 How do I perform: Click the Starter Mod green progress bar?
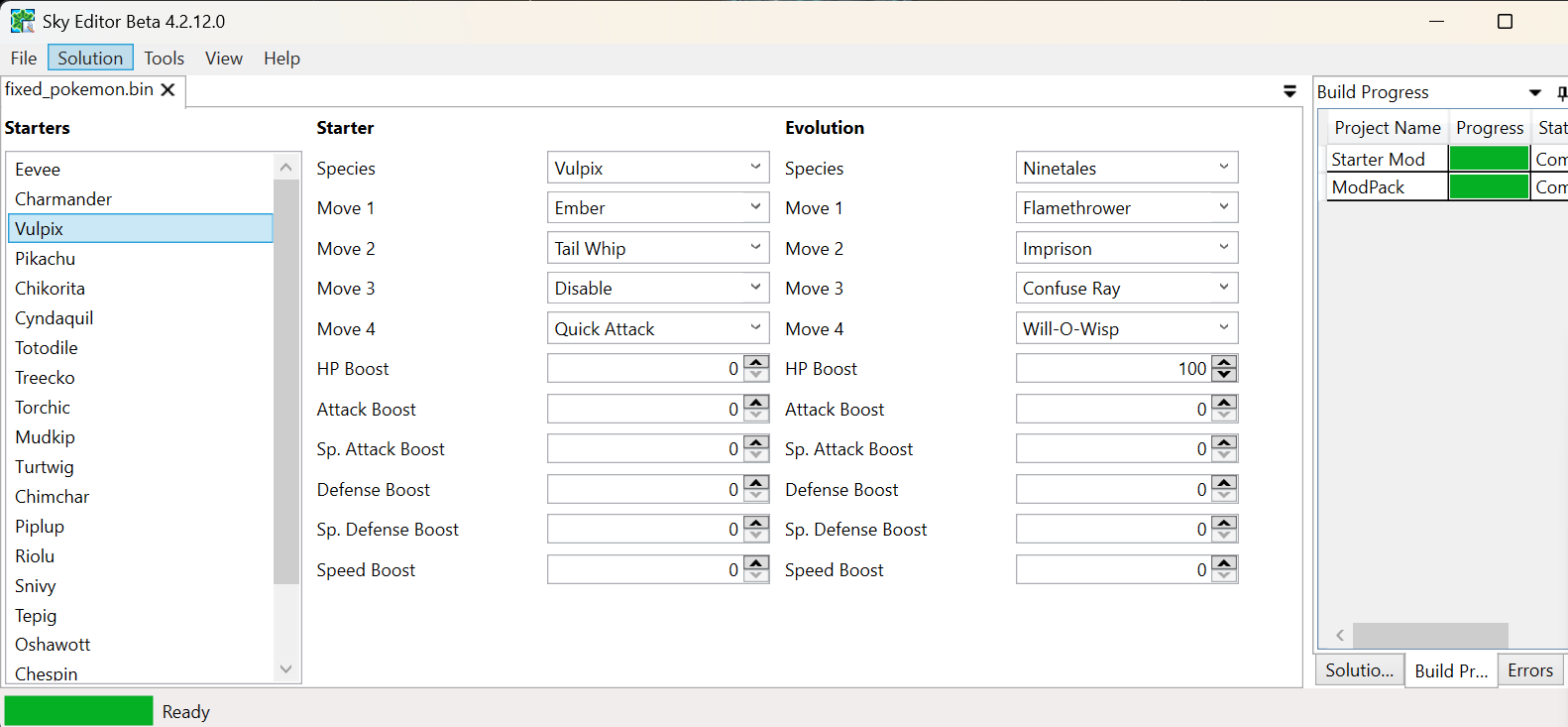[1488, 159]
